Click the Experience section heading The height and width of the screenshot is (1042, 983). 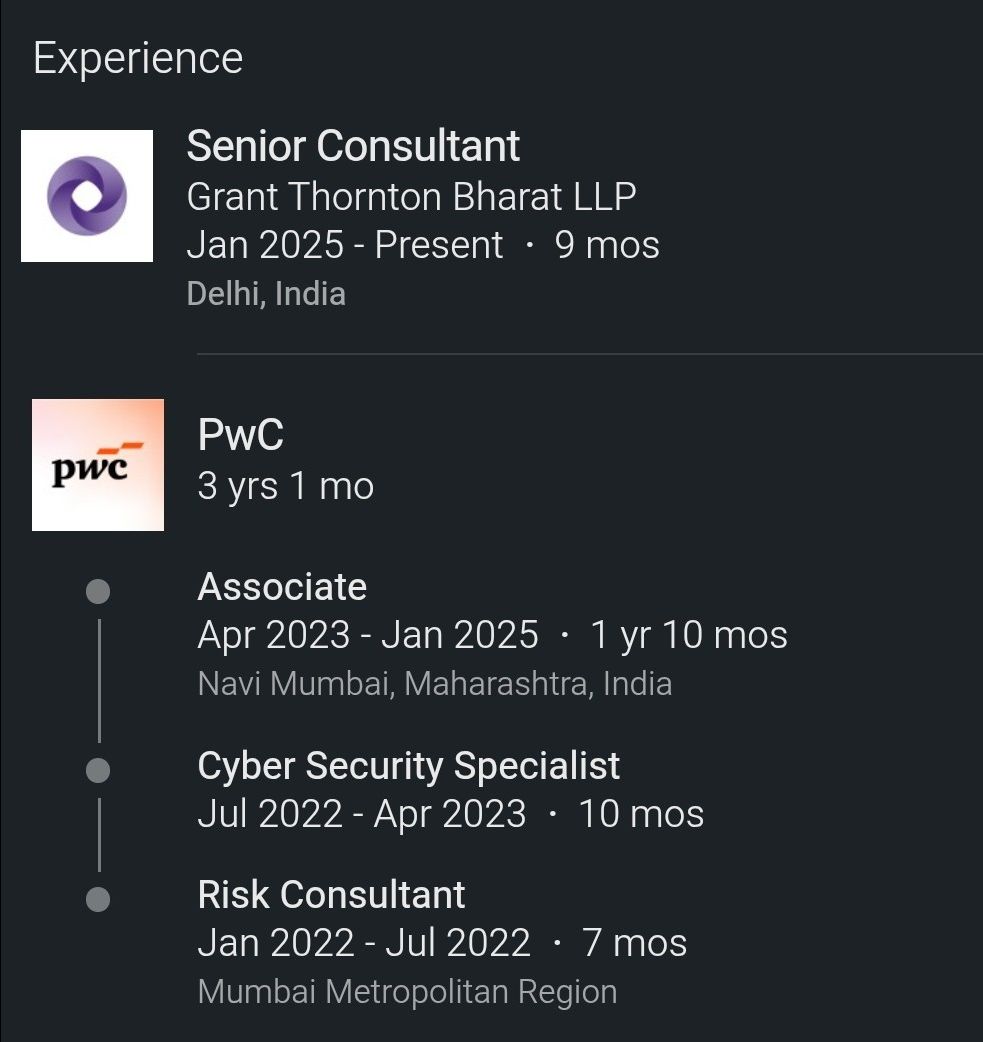(x=138, y=58)
